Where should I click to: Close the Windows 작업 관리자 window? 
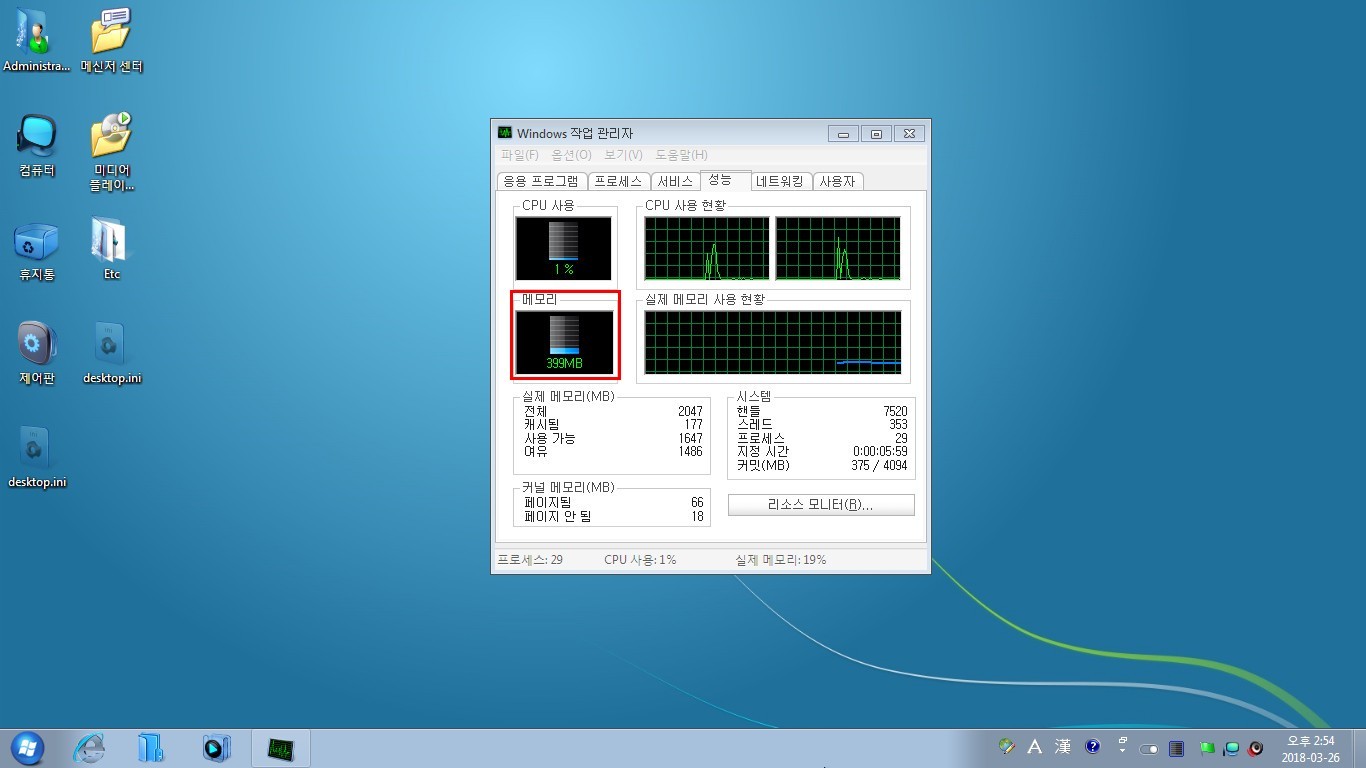[x=909, y=134]
